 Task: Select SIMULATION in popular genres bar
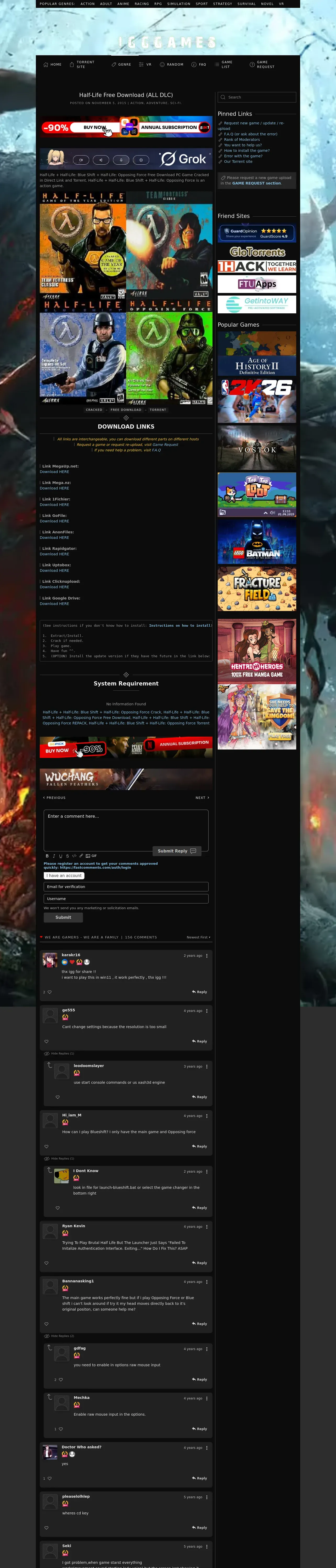point(179,4)
